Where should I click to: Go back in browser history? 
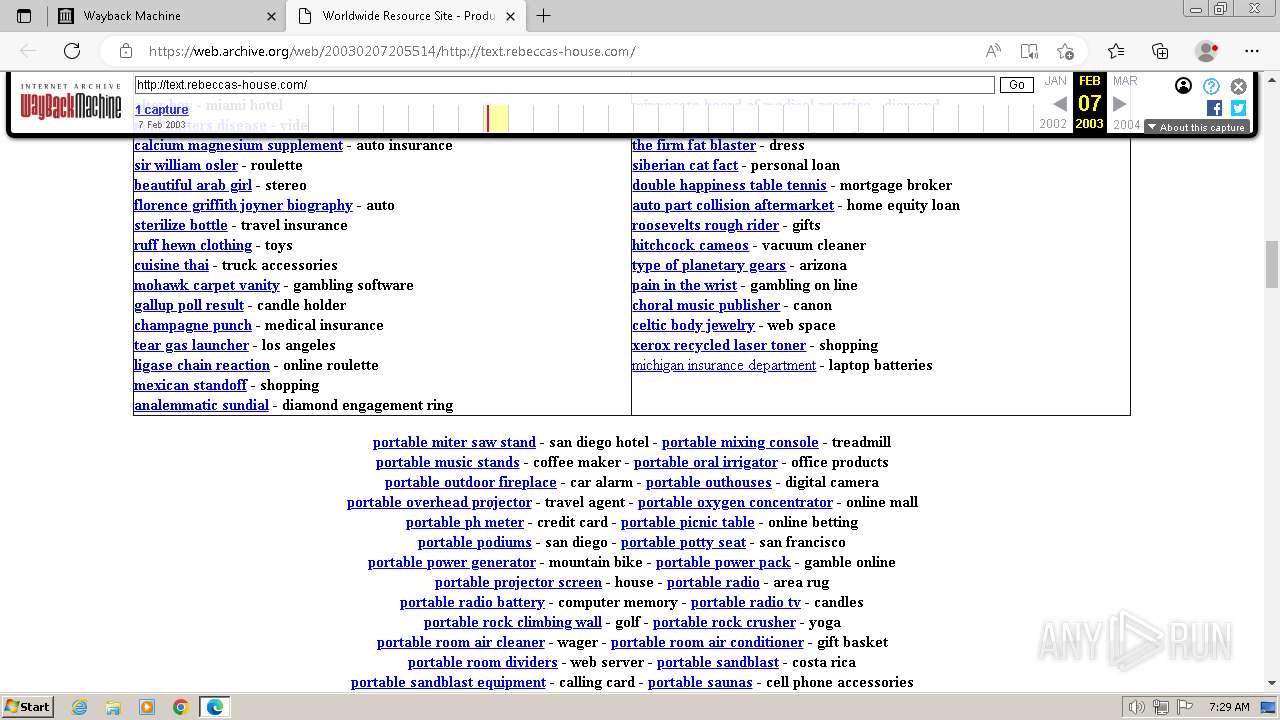[28, 51]
